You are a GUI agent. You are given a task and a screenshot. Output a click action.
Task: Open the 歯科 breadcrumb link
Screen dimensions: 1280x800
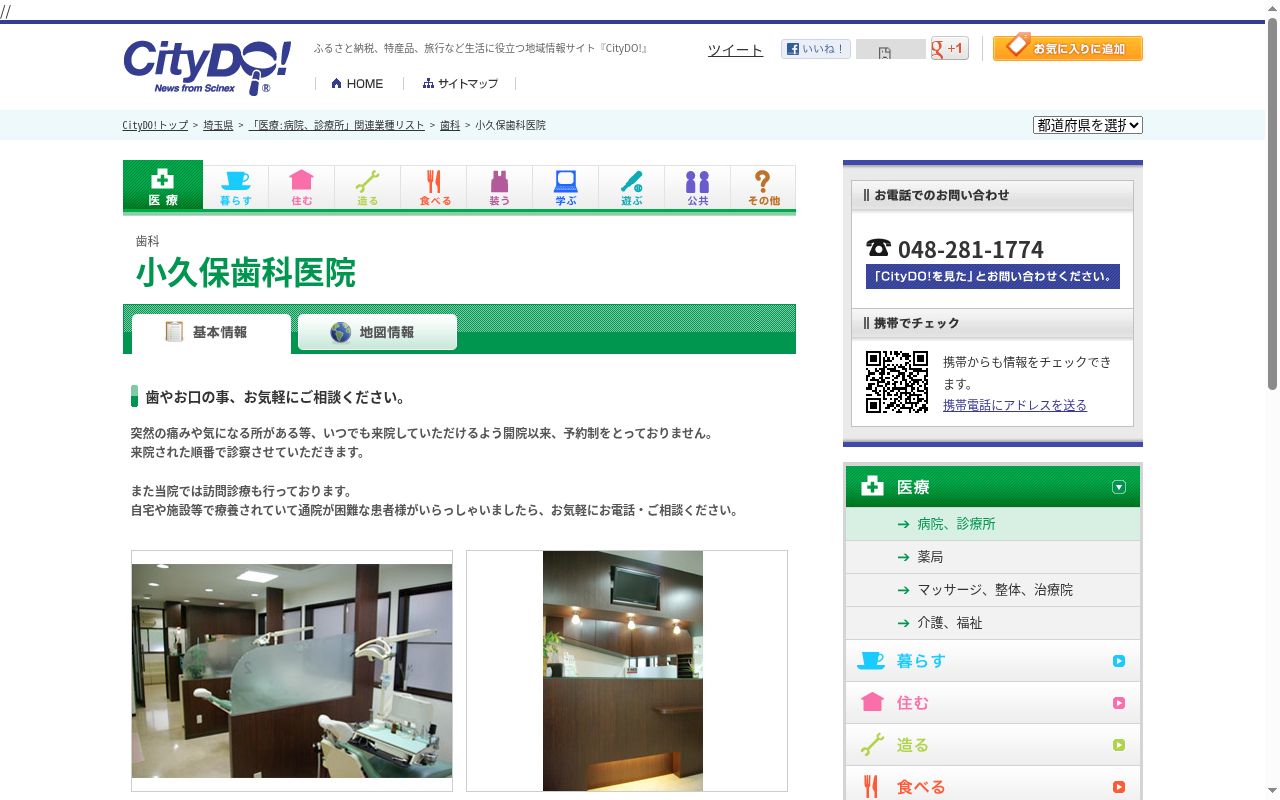coord(450,126)
